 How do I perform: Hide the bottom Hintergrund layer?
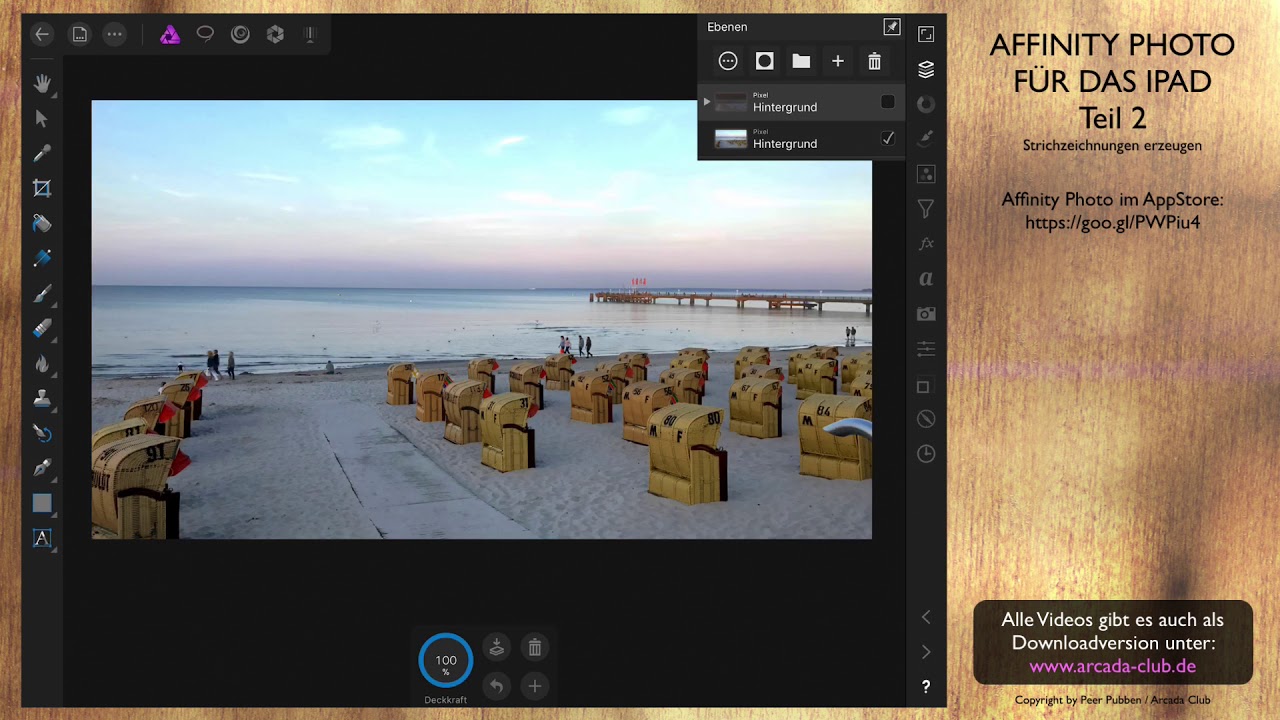click(888, 139)
